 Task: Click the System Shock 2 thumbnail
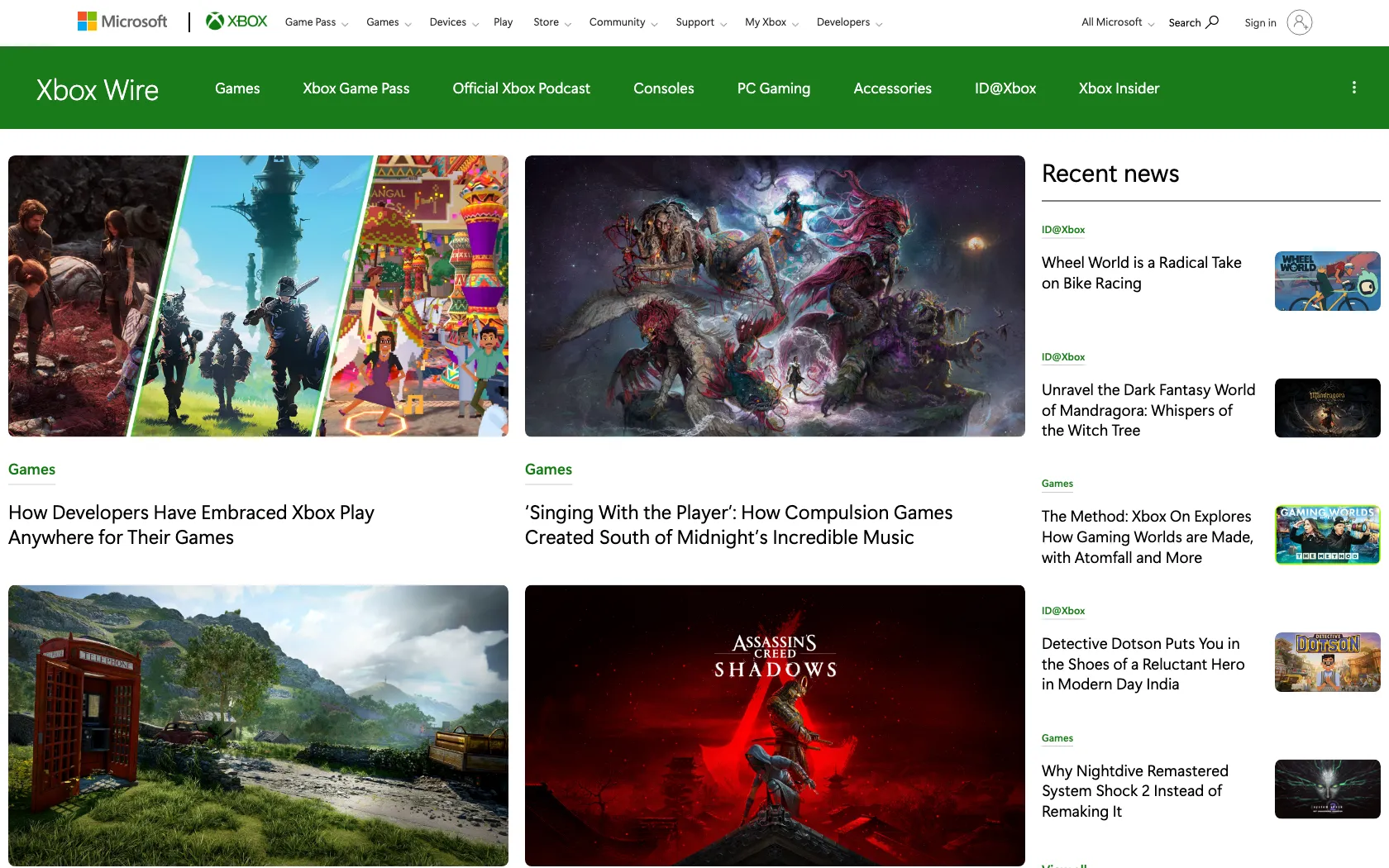tap(1328, 789)
